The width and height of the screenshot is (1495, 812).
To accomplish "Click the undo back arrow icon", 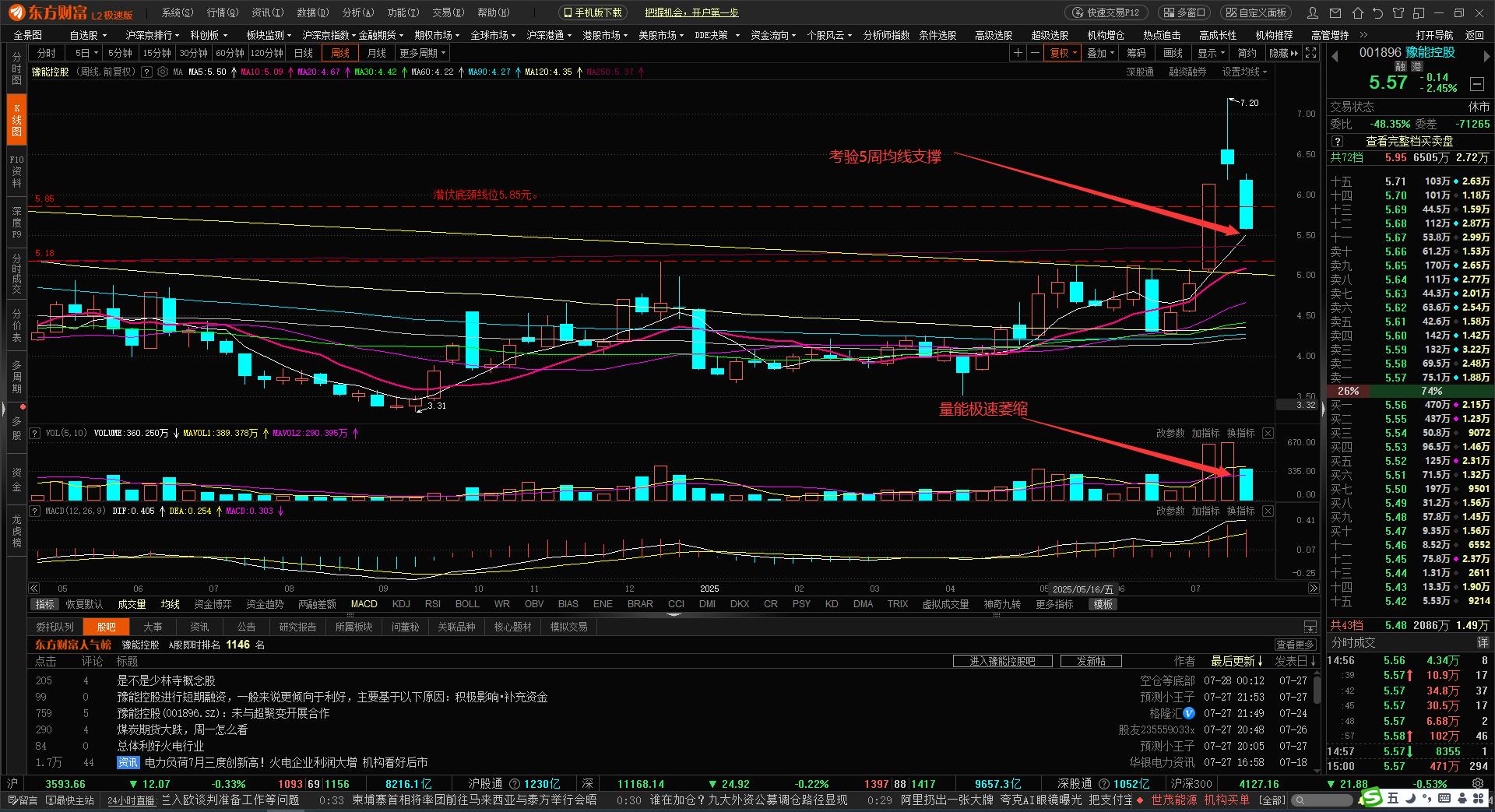I will point(1378,13).
